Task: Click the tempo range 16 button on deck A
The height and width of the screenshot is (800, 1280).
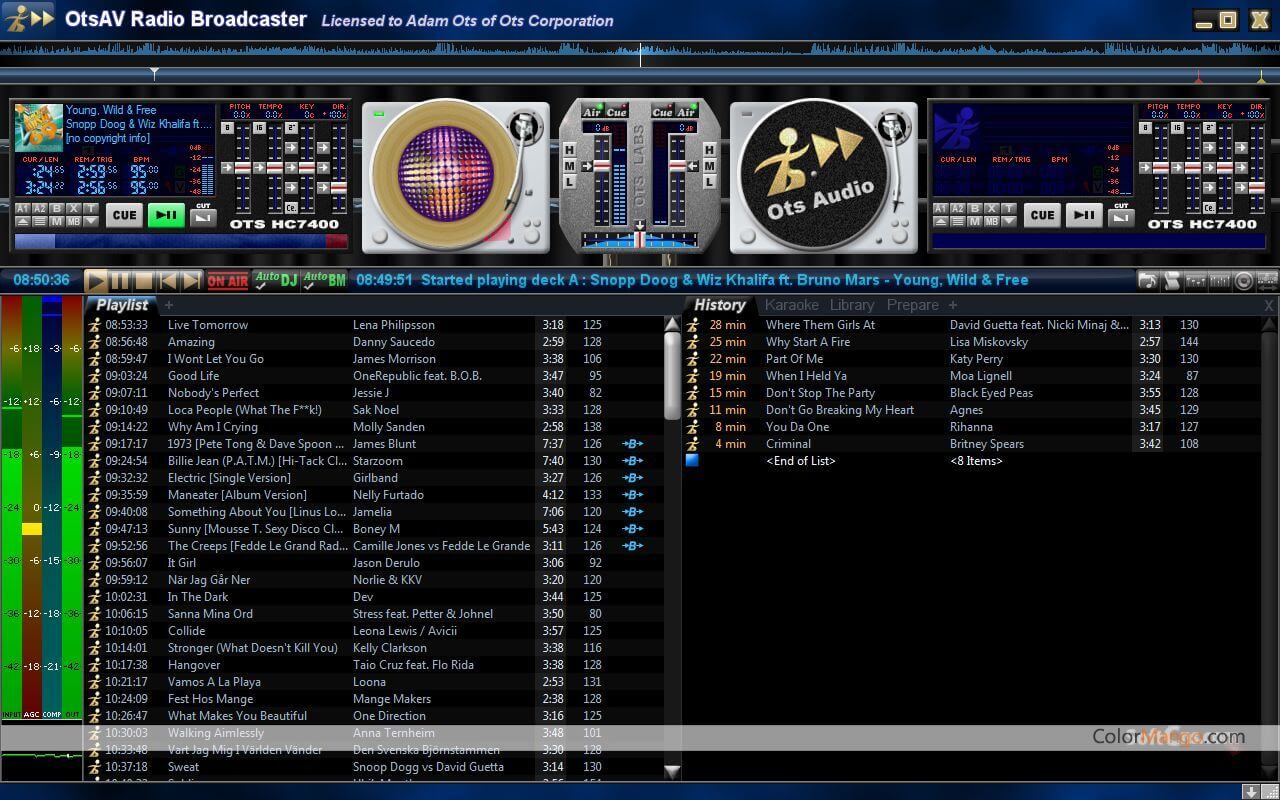Action: click(259, 128)
